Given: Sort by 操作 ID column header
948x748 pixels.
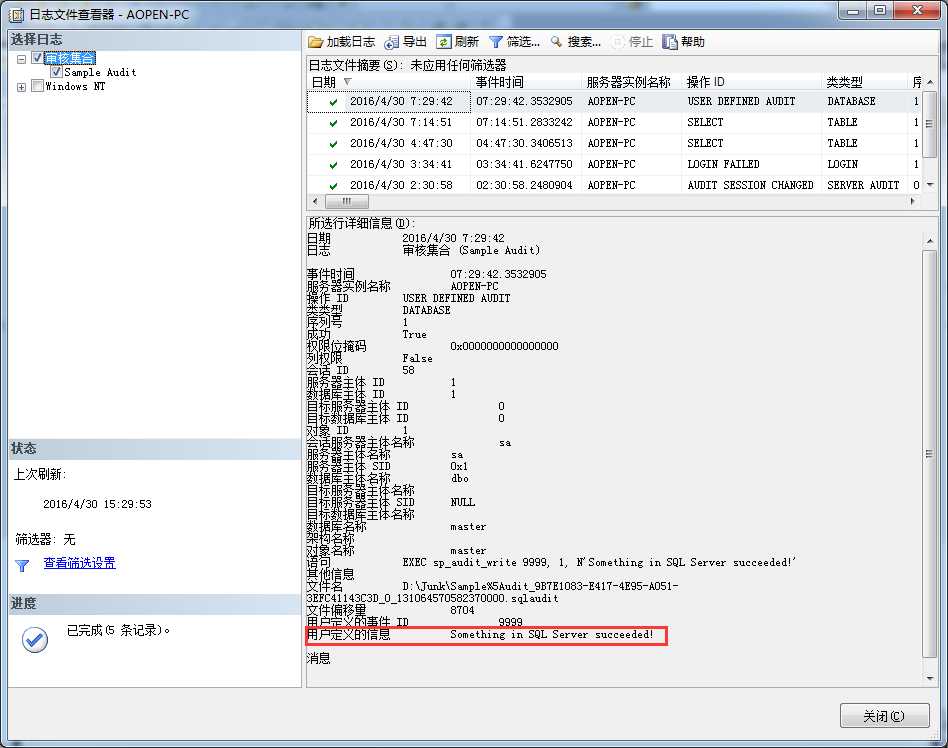Looking at the screenshot, I should 753,82.
